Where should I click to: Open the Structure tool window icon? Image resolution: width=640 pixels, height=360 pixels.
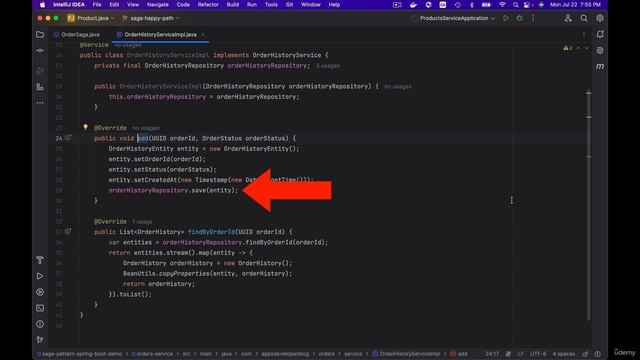(x=40, y=87)
